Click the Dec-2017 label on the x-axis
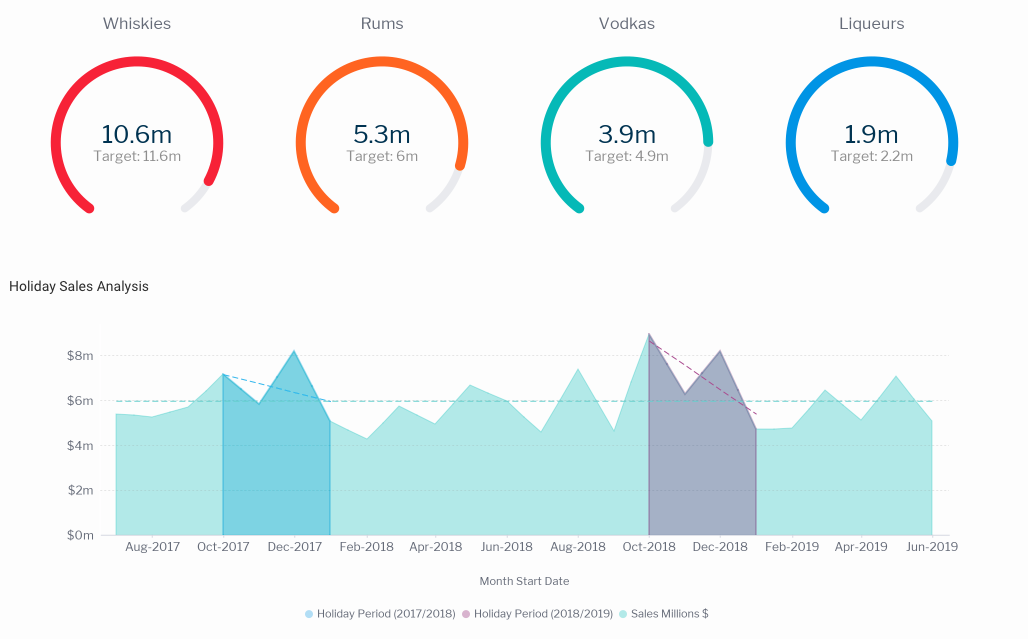The width and height of the screenshot is (1028, 639). [x=294, y=547]
